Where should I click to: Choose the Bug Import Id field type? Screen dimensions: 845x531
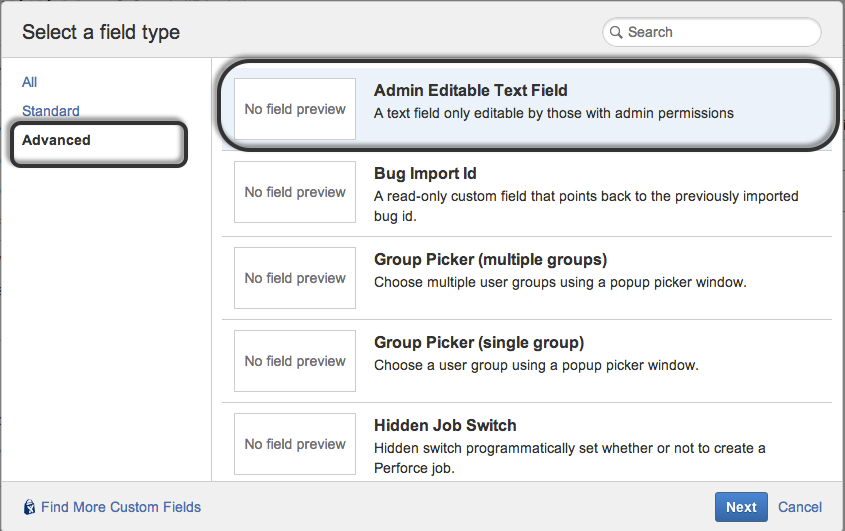[x=527, y=195]
